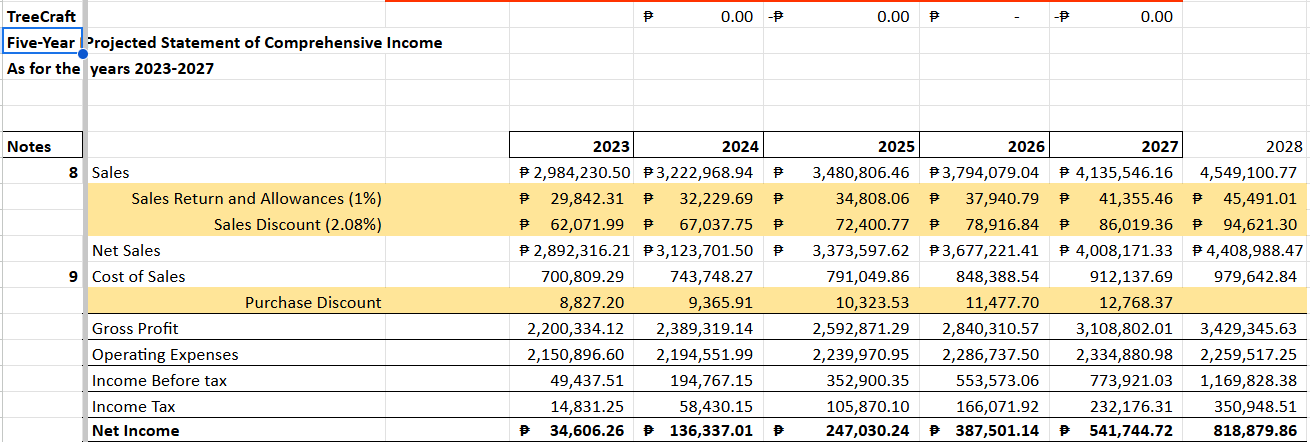Click operating expenses value 2,239,970.95
The image size is (1310, 442).
coord(842,355)
